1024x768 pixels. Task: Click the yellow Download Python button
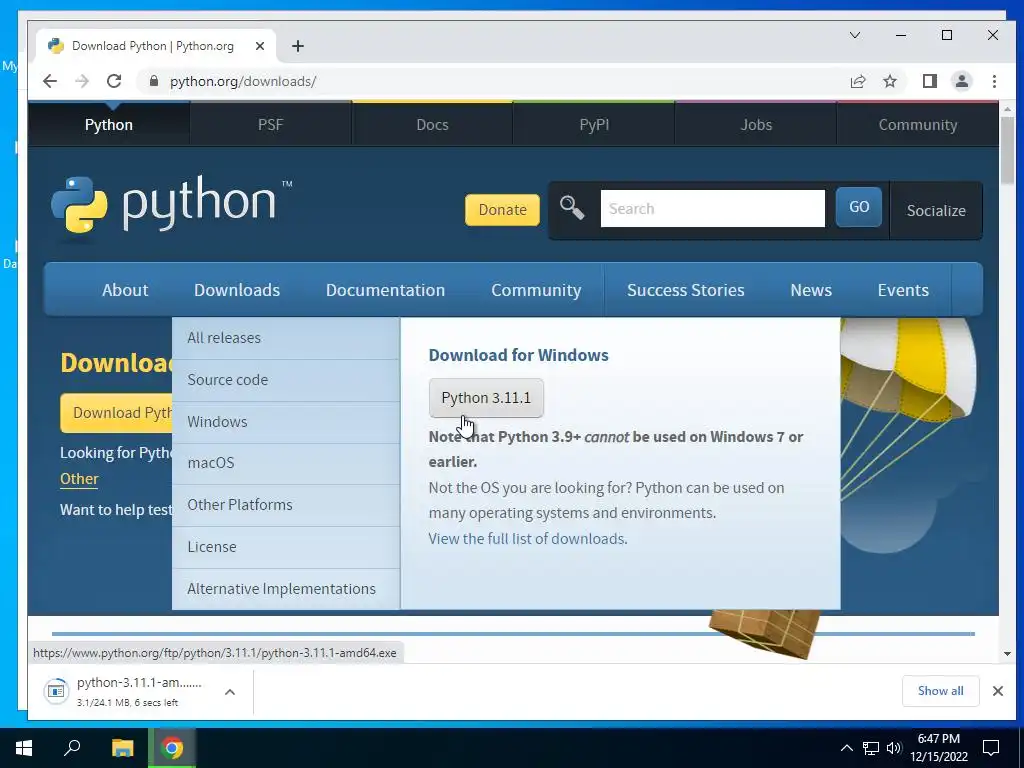point(116,413)
